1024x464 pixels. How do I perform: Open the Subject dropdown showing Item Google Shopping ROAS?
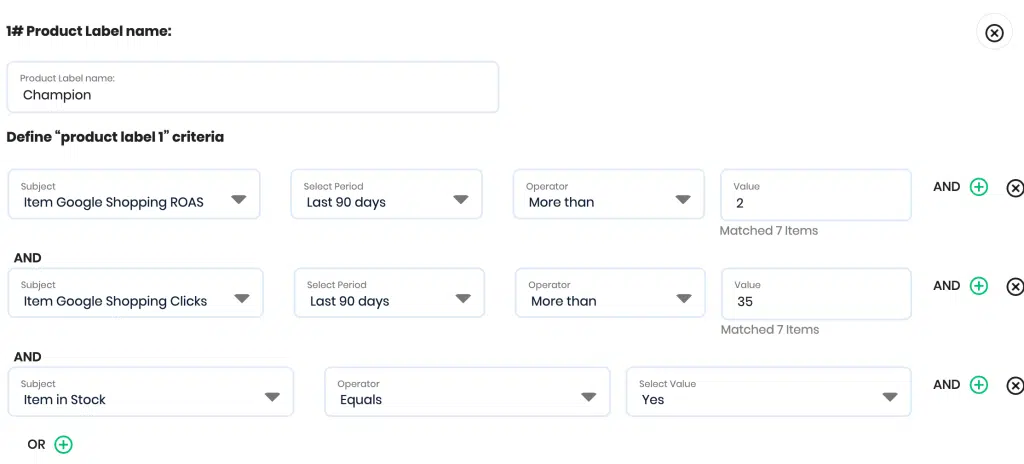coord(134,194)
